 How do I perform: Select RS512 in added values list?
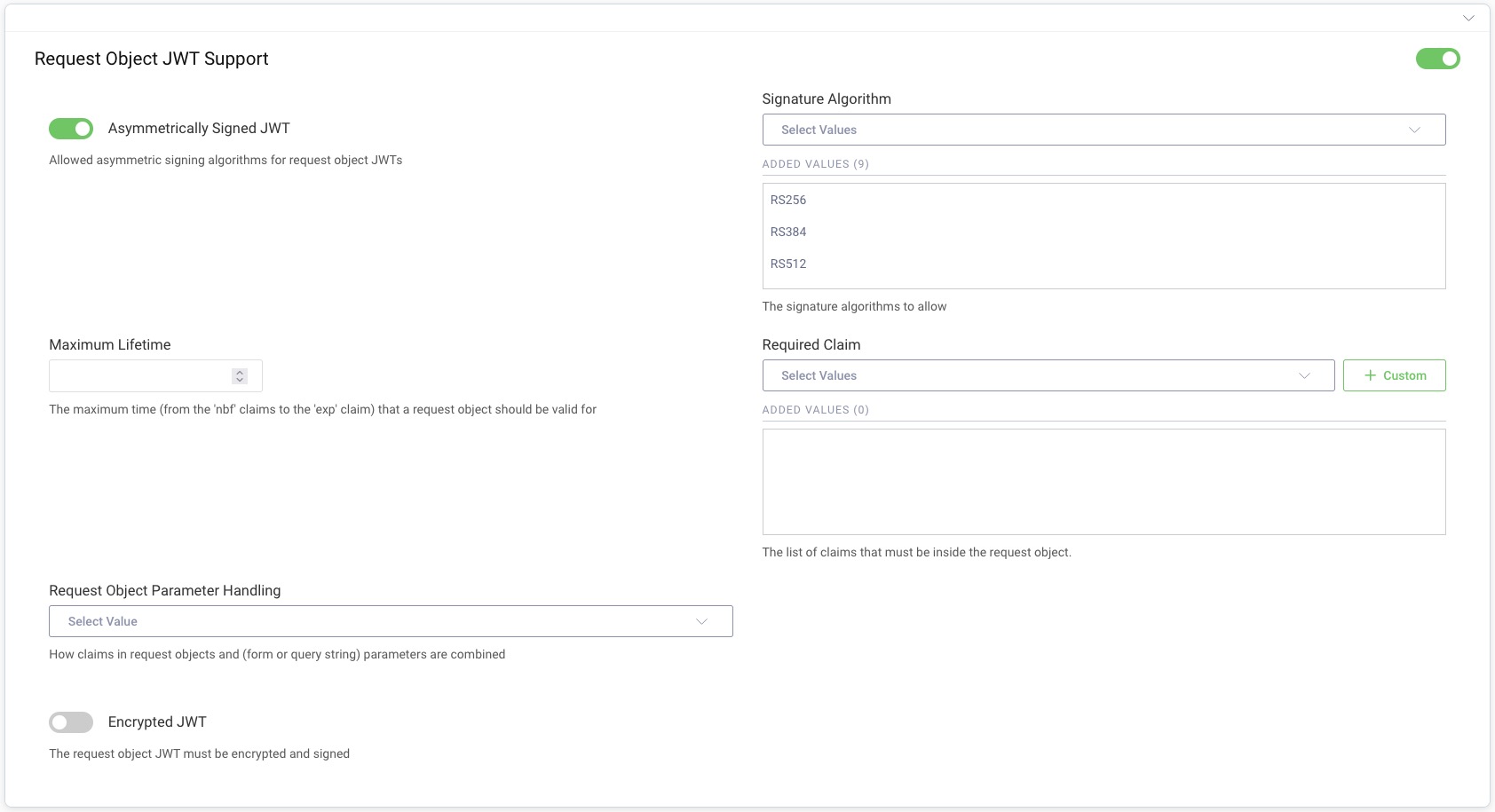coord(788,264)
